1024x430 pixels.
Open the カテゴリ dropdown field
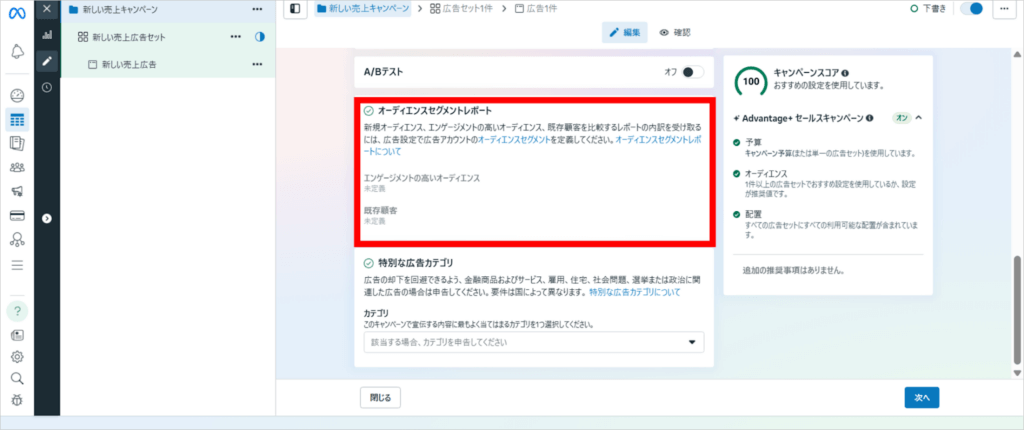coord(534,342)
